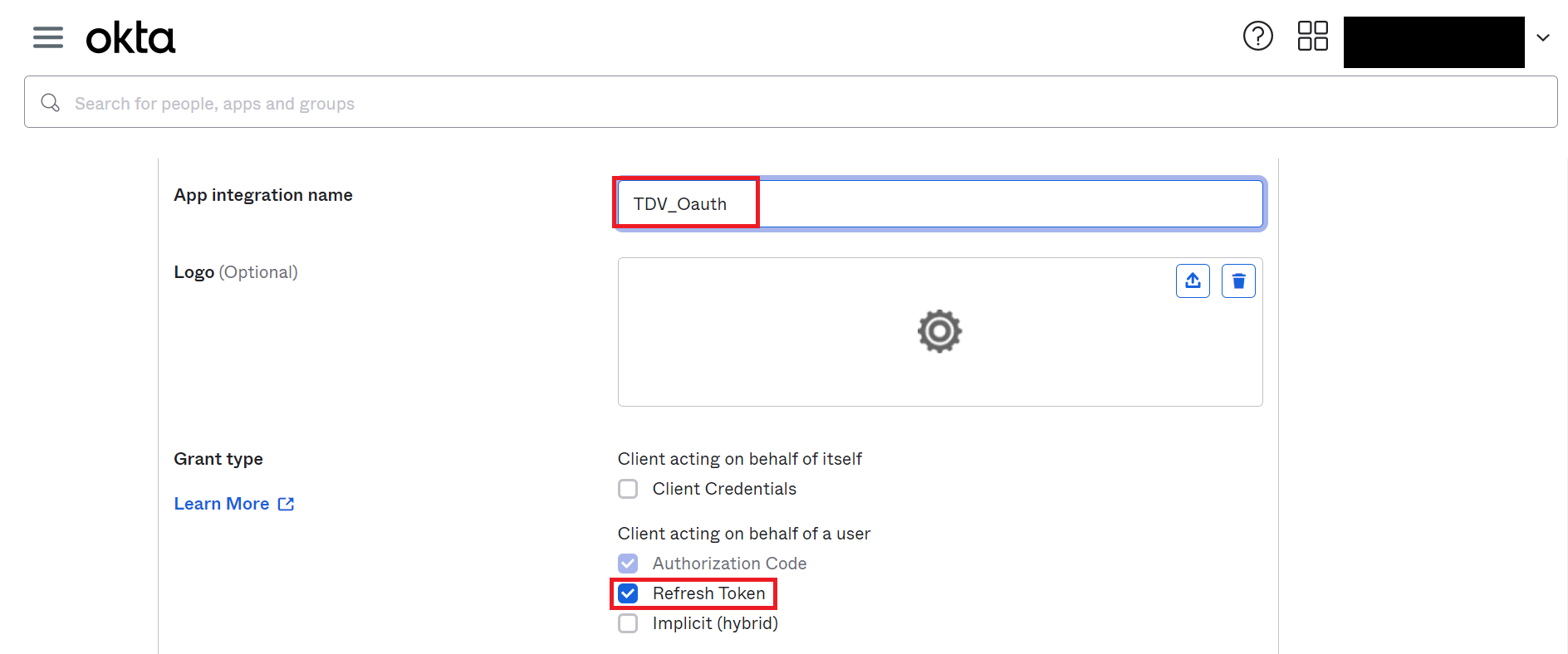Open the hamburger navigation menu
1568x654 pixels.
pos(48,37)
